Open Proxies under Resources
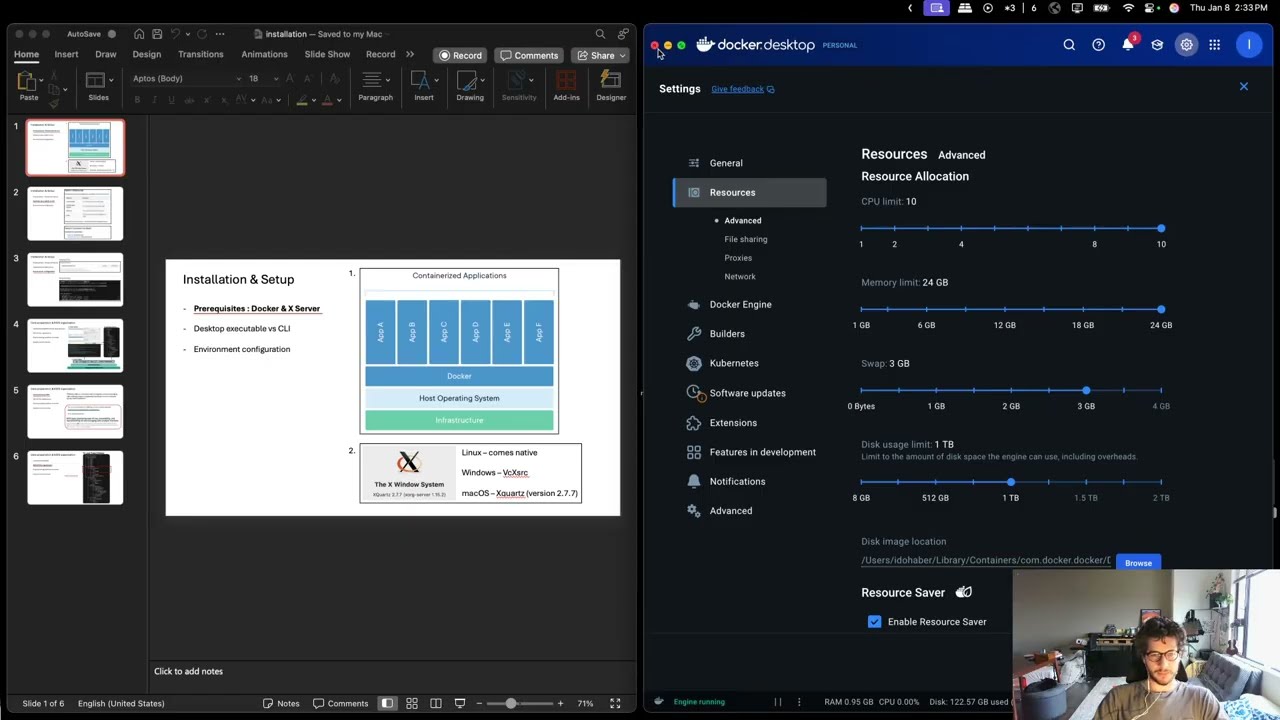This screenshot has height=720, width=1280. [738, 258]
